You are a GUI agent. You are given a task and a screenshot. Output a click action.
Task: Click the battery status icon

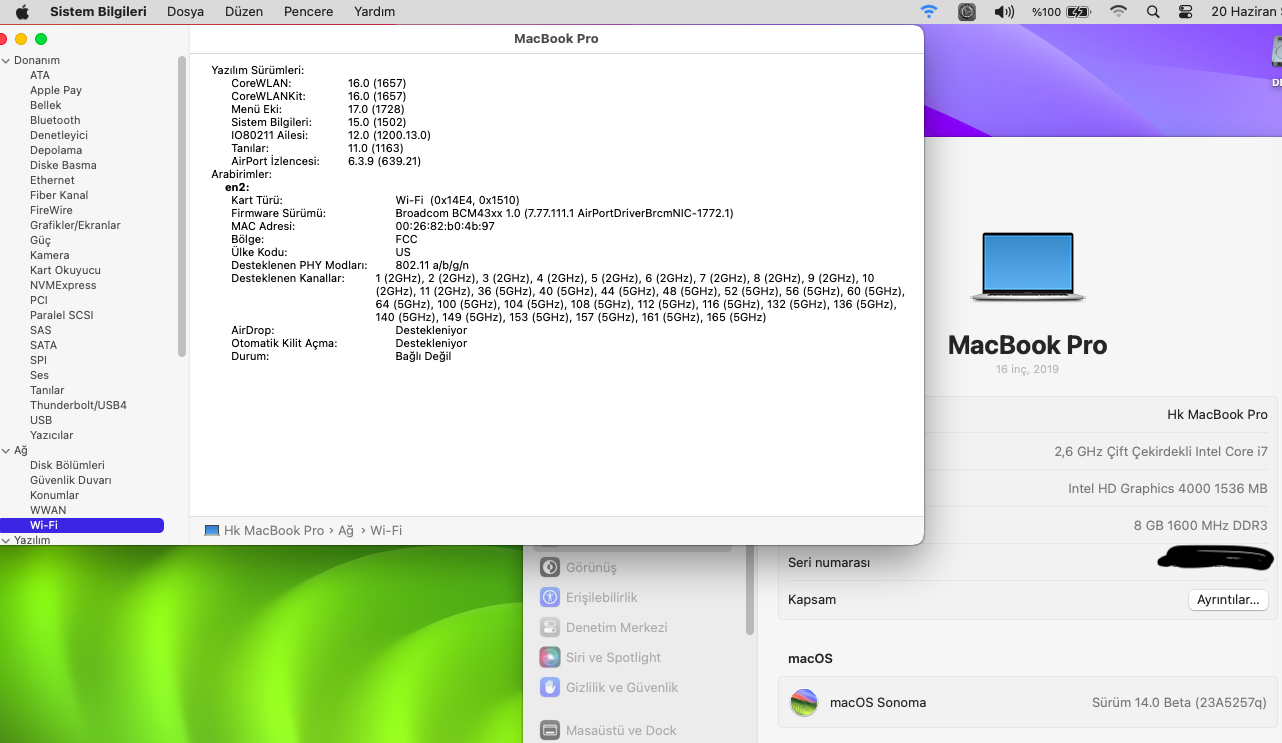(1078, 12)
